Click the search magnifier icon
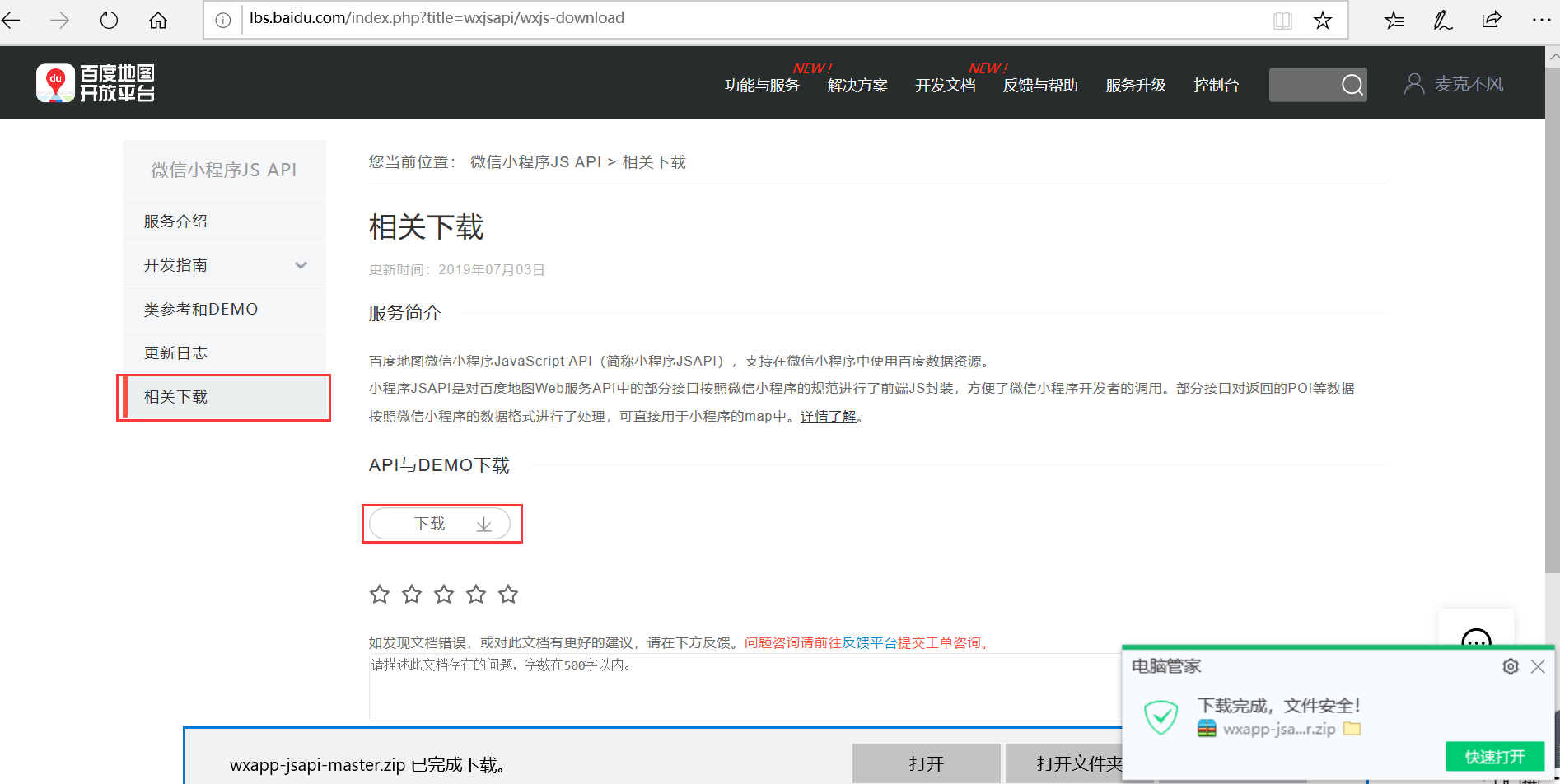Viewport: 1560px width, 784px height. [1352, 84]
